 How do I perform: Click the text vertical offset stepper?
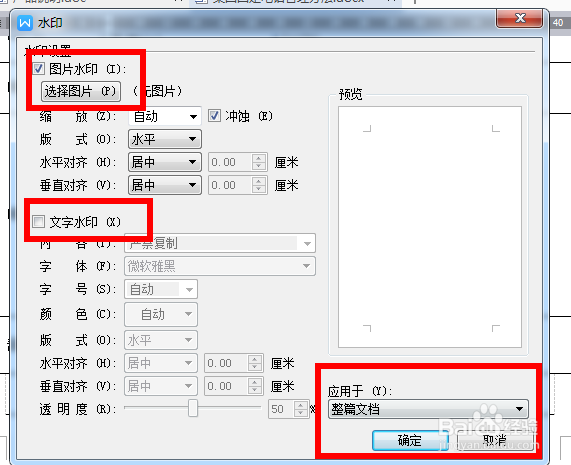(x=255, y=386)
